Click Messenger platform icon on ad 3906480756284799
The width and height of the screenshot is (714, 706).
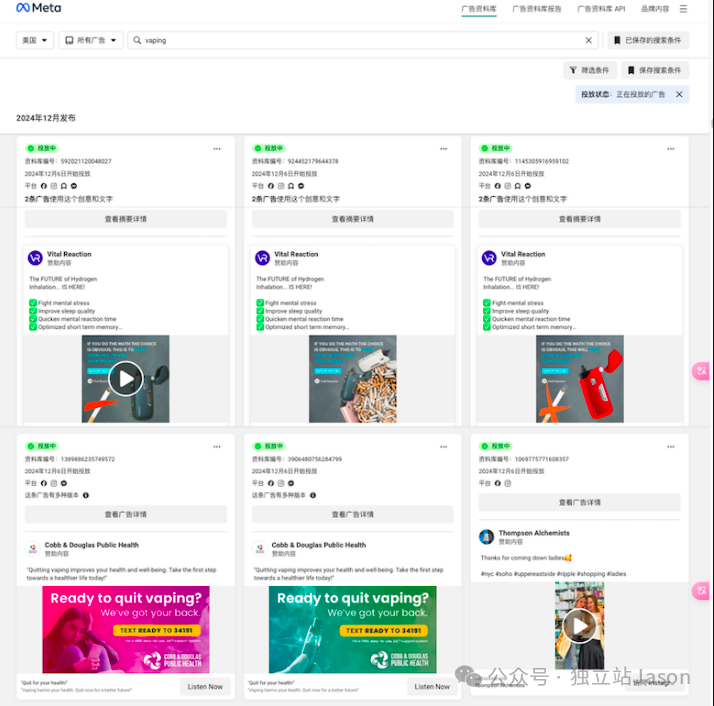tap(291, 483)
